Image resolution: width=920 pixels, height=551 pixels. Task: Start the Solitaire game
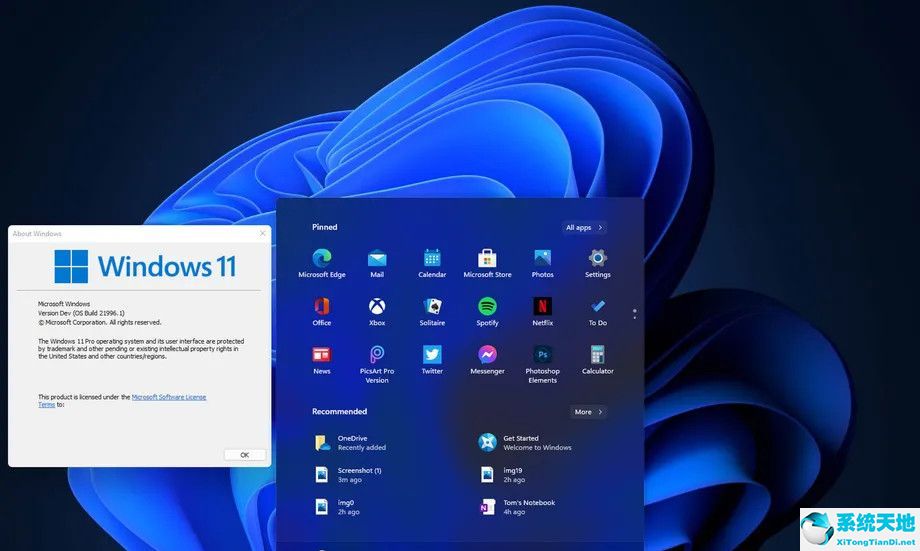point(432,312)
